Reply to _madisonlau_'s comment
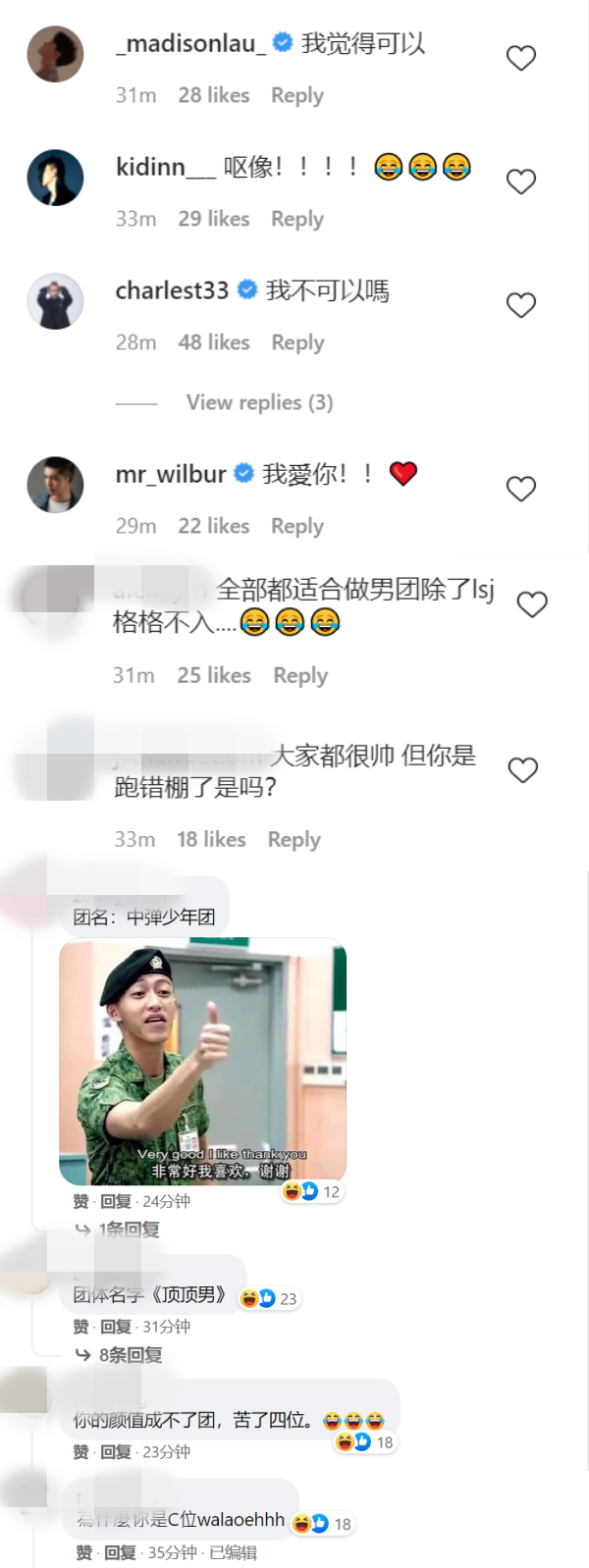Screen dimensions: 589x1568 (297, 95)
